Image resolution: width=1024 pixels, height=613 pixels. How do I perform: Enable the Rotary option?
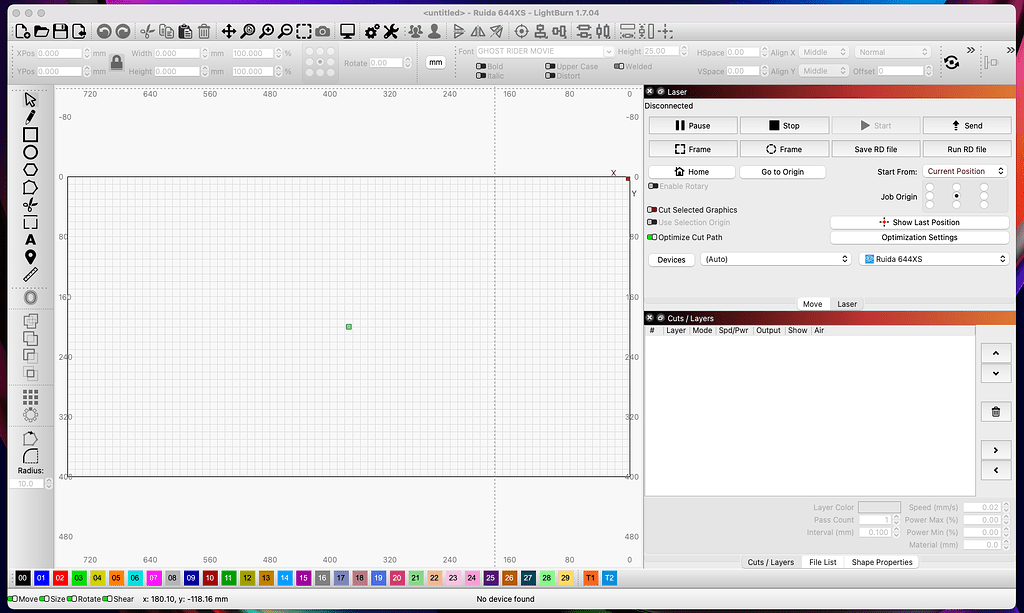[x=654, y=186]
